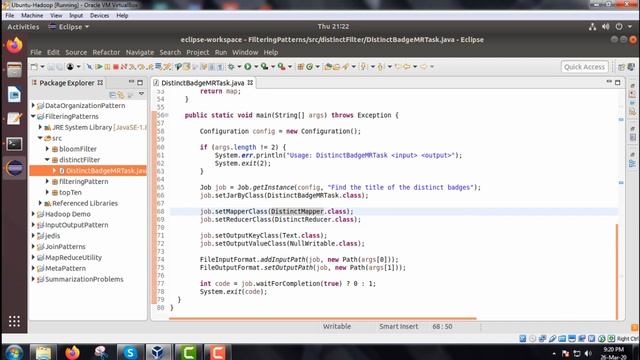Click the New Java Package icon in the toolbar
Viewport: 640px width, 360px height.
[300, 67]
